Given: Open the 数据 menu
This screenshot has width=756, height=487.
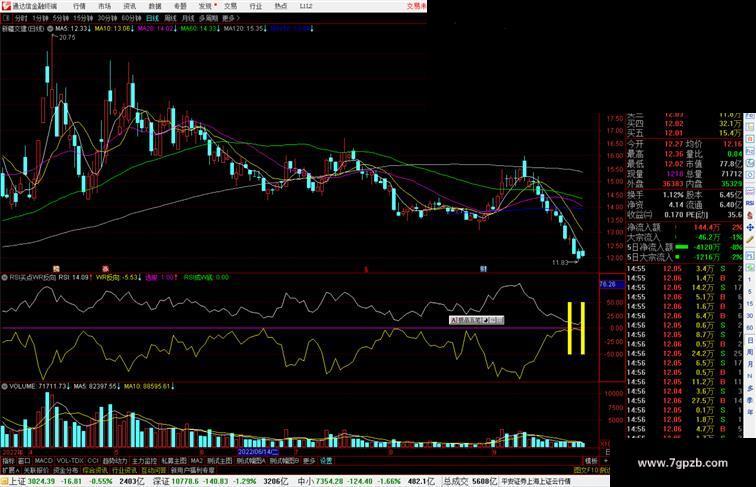Looking at the screenshot, I should 155,6.
